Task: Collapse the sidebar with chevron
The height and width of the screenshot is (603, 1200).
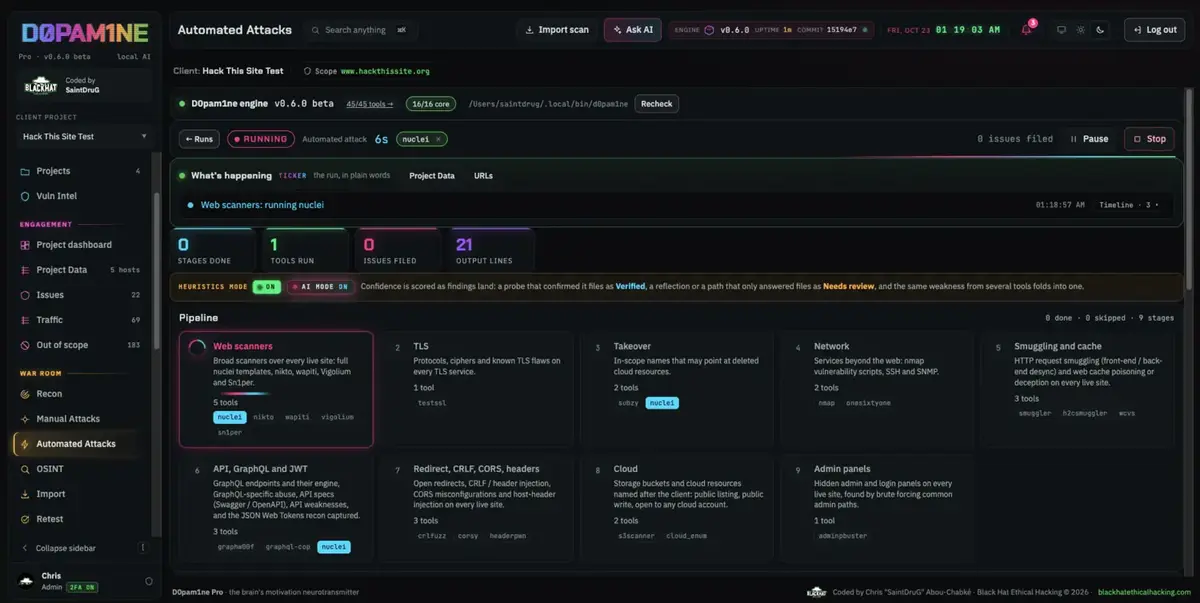Action: tap(25, 548)
